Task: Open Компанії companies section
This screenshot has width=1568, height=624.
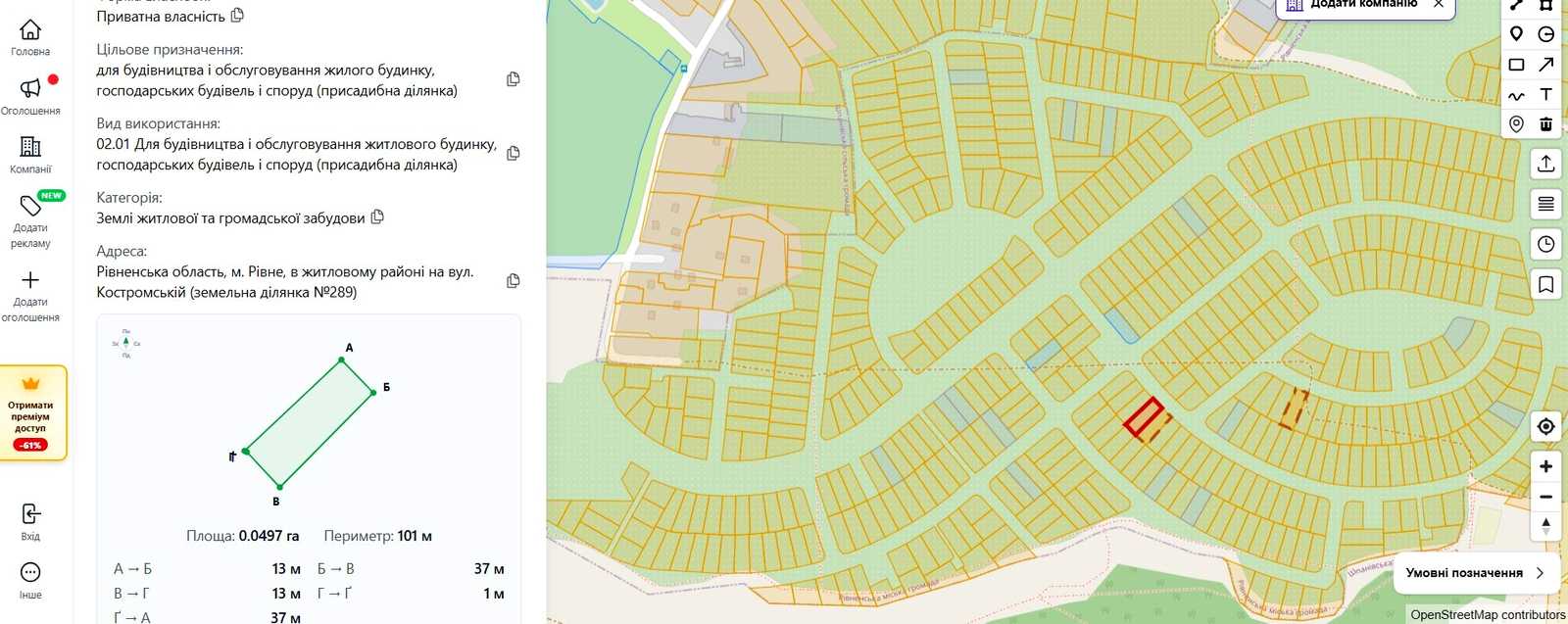Action: click(x=30, y=155)
